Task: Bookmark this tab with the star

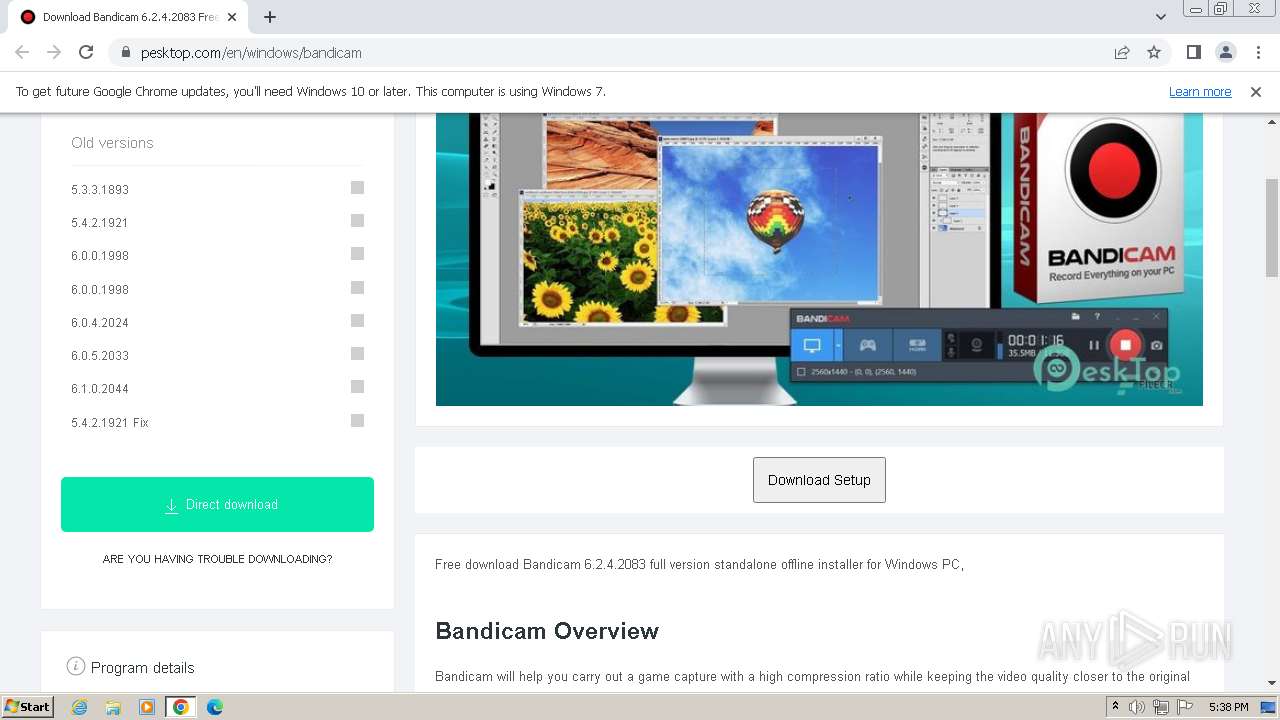Action: (1154, 52)
